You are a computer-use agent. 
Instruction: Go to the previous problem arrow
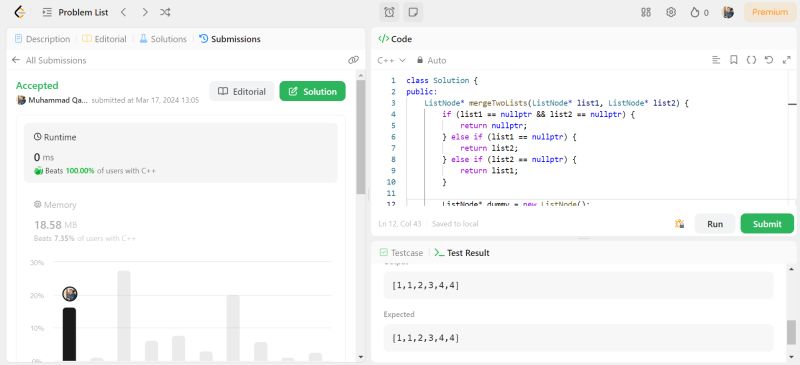click(123, 12)
